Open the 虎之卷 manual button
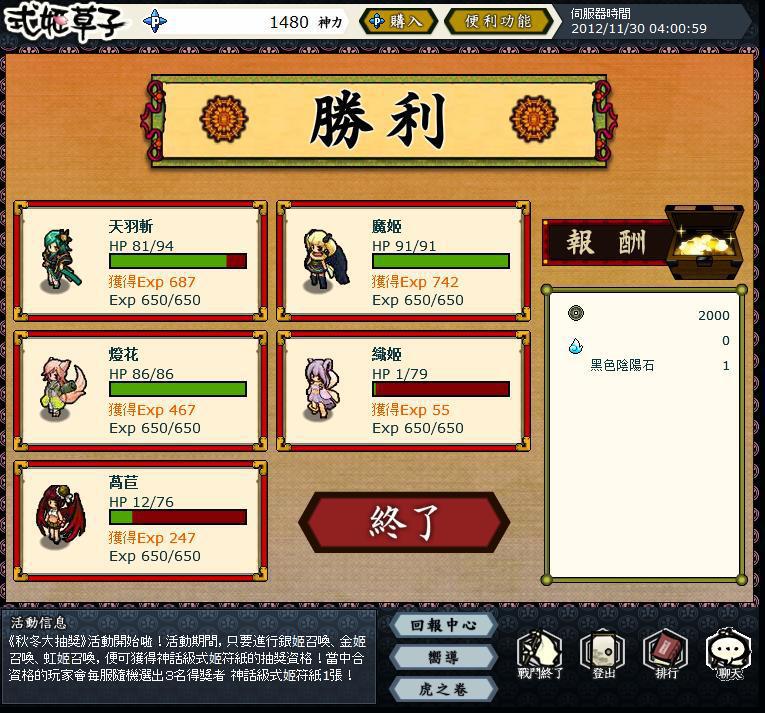The height and width of the screenshot is (713, 765). [443, 690]
